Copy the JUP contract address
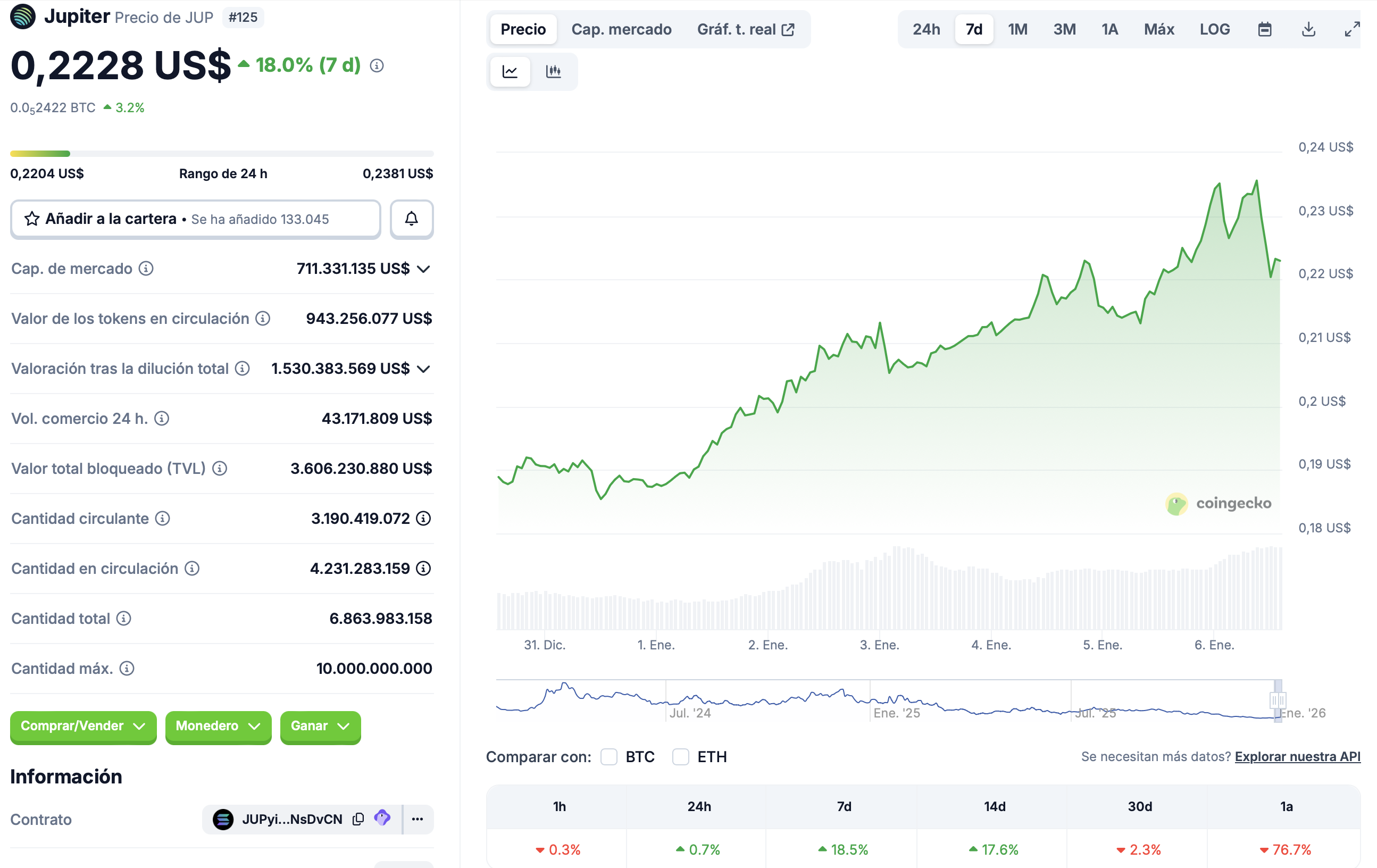The image size is (1377, 868). (358, 819)
